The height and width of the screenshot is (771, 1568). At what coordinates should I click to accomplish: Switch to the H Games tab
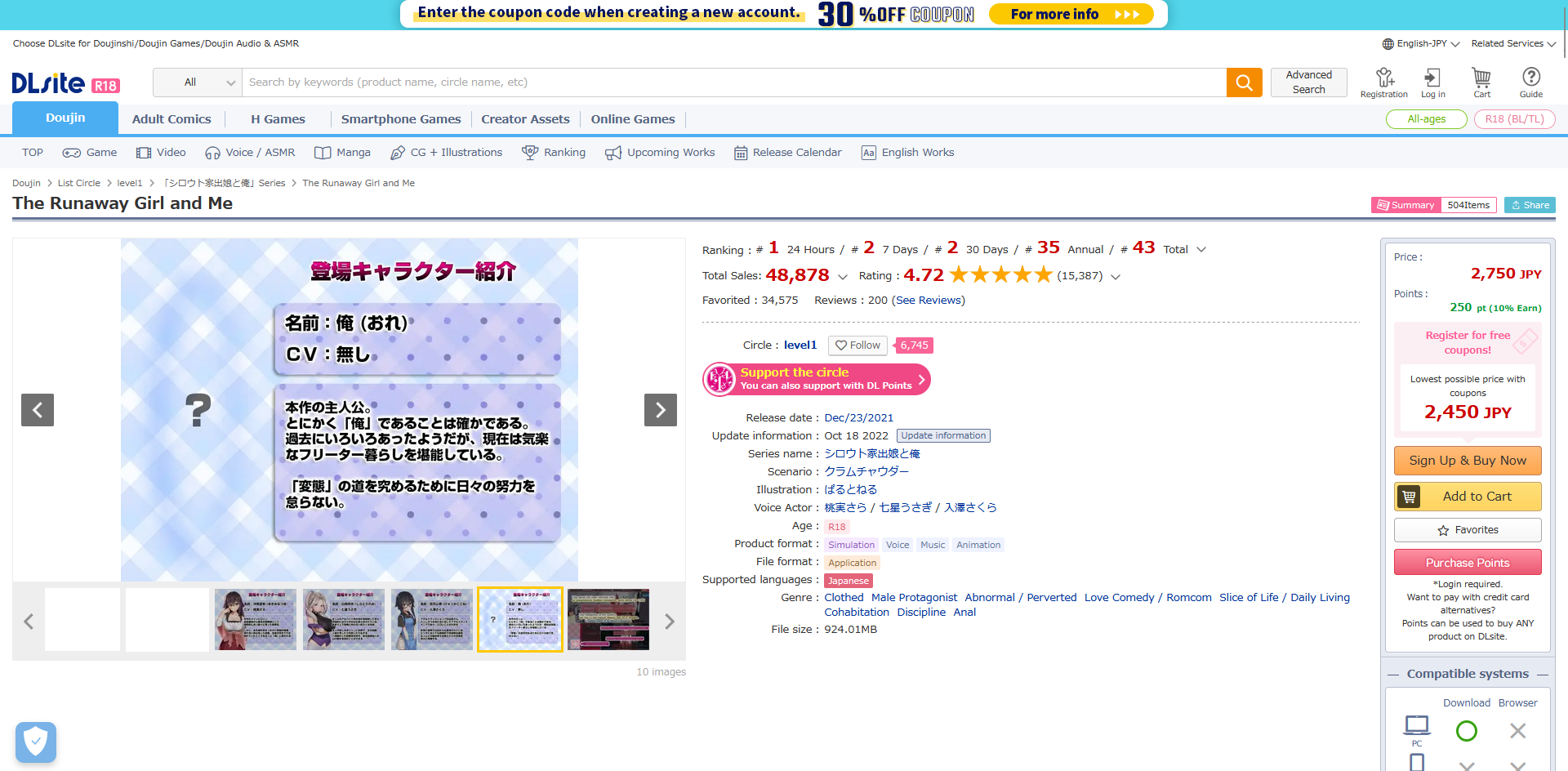(x=278, y=119)
